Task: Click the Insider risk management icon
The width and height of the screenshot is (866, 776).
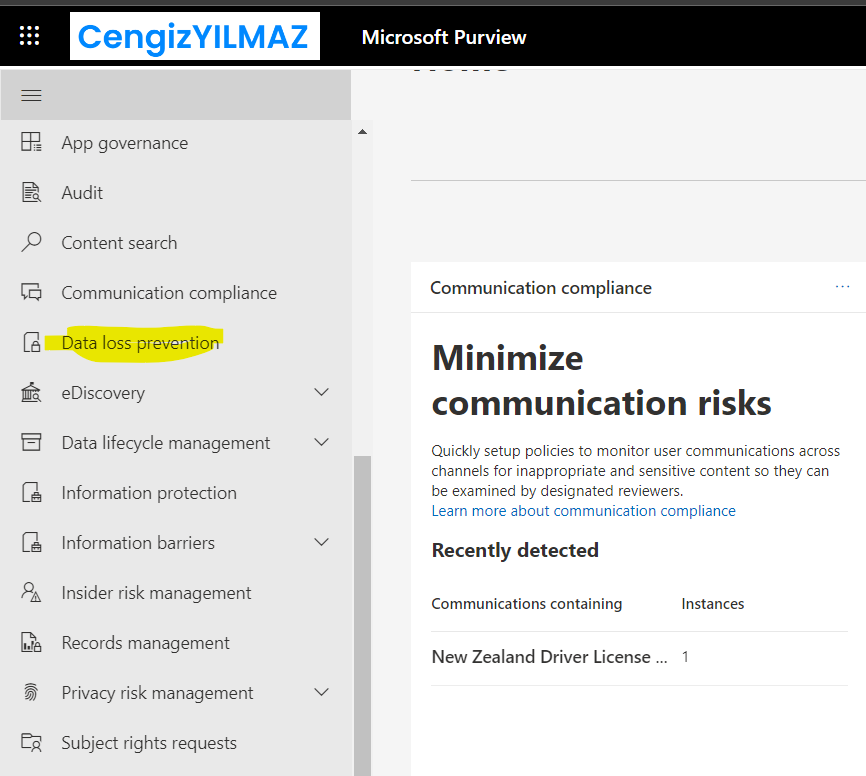Action: pyautogui.click(x=32, y=593)
